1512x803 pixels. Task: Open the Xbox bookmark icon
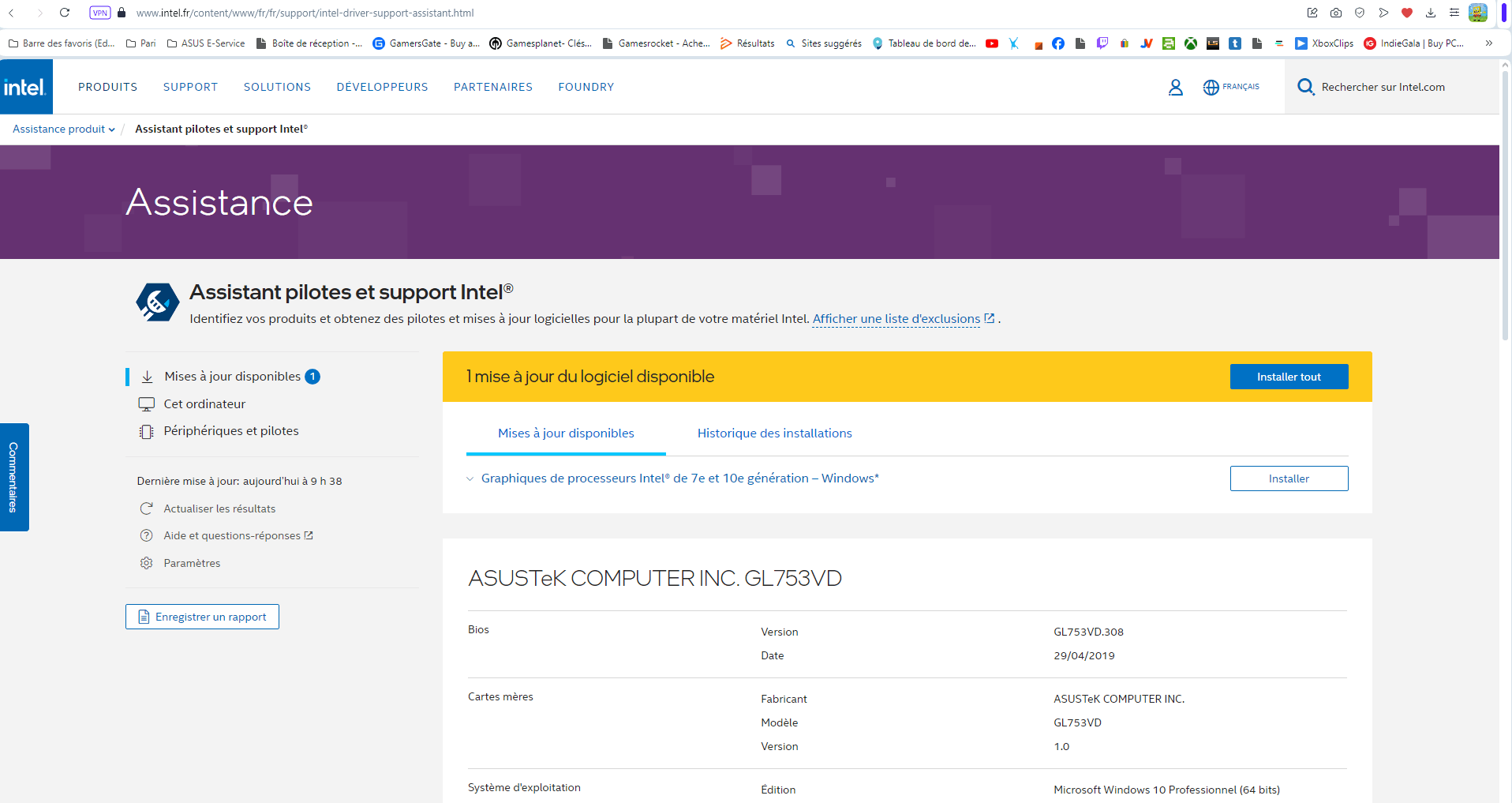[1191, 43]
